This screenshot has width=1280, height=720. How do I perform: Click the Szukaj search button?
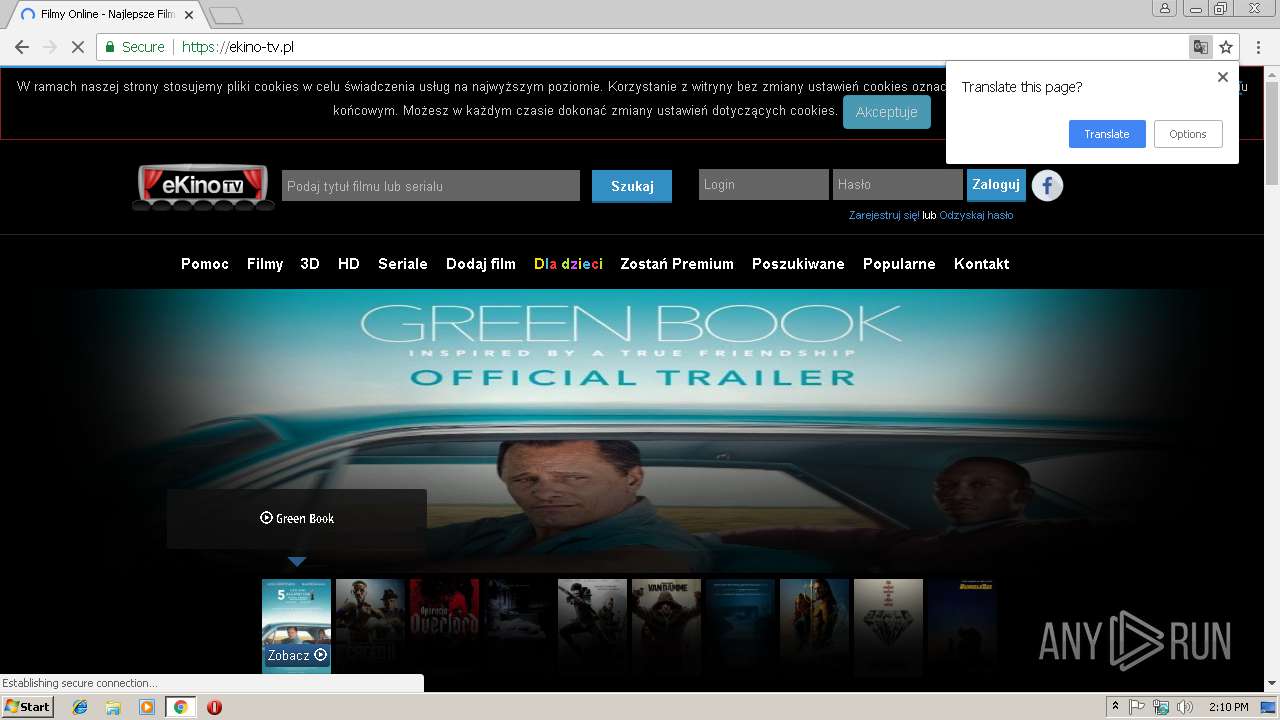(632, 186)
